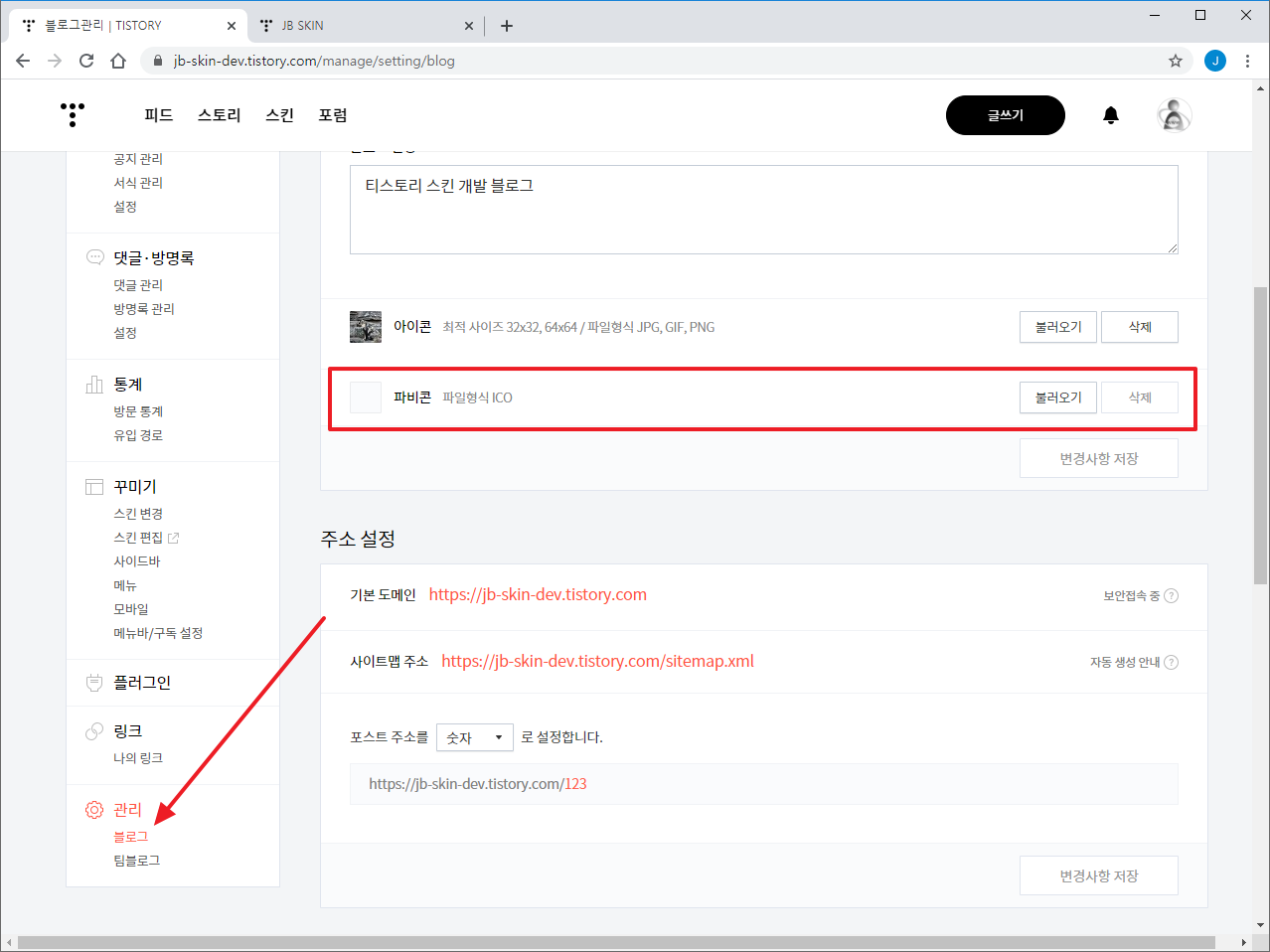Open 나의 링크
The height and width of the screenshot is (952, 1270).
click(138, 758)
